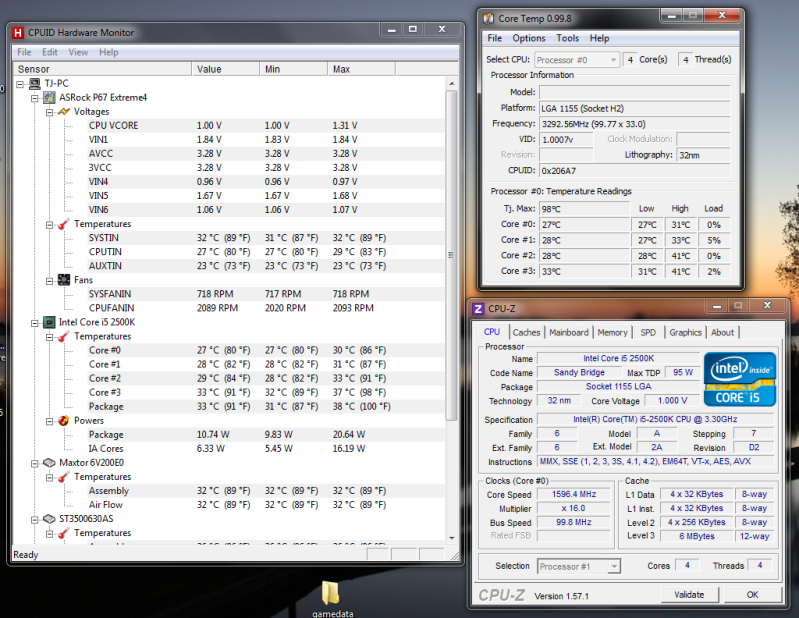
Task: Open the Tools menu in Core Temp
Action: point(568,38)
